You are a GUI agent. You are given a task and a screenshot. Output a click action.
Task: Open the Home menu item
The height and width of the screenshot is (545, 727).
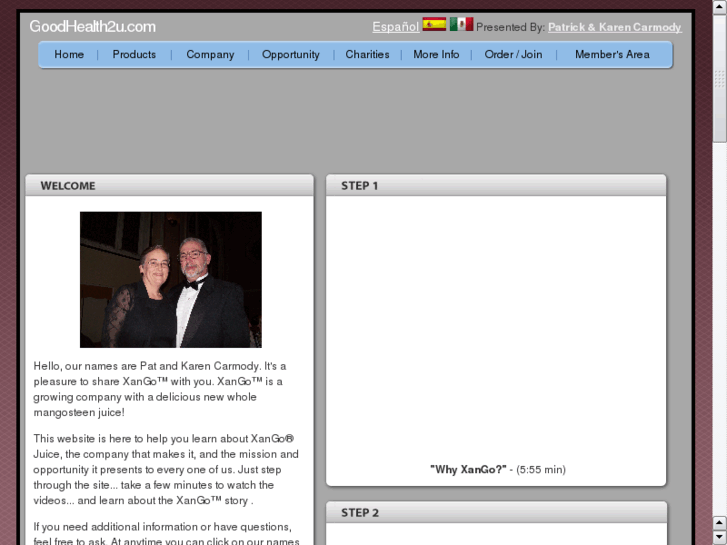pos(69,54)
